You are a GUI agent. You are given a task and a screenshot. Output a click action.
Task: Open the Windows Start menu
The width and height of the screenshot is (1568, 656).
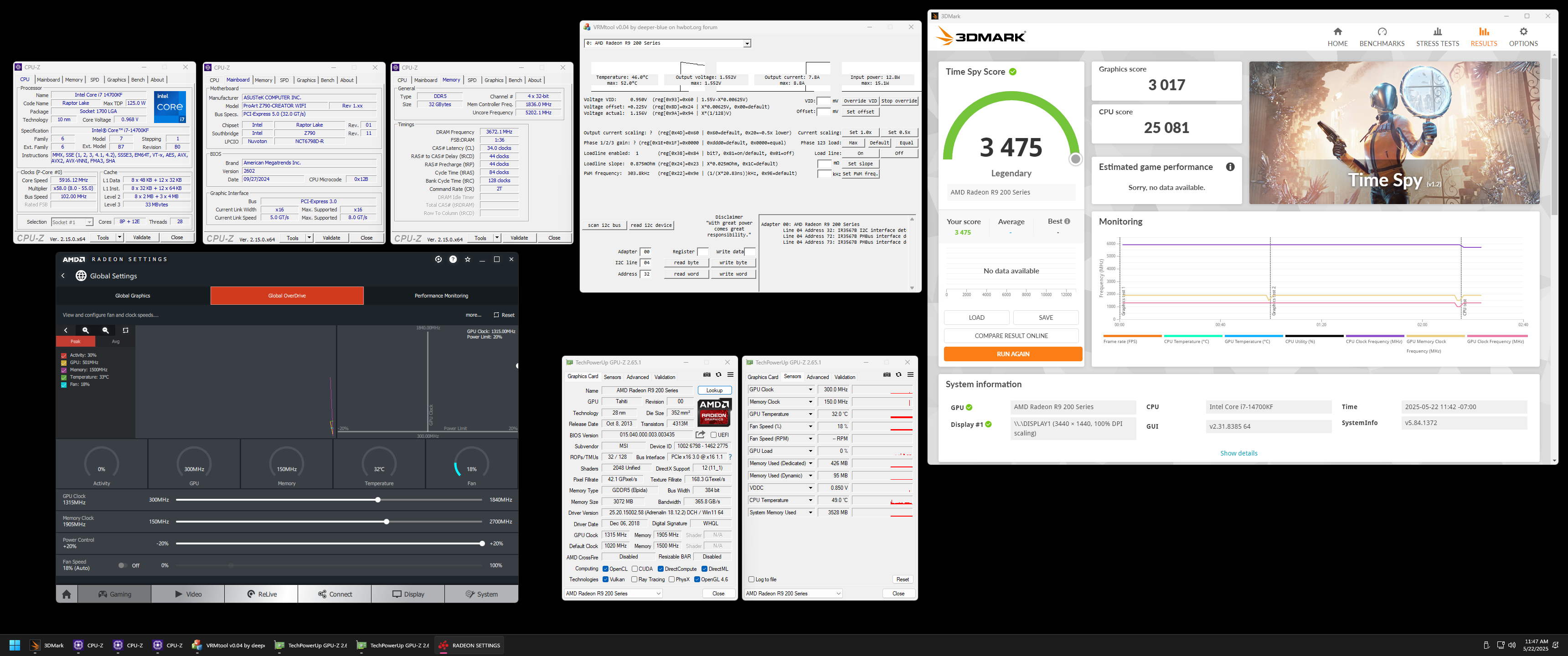click(15, 645)
